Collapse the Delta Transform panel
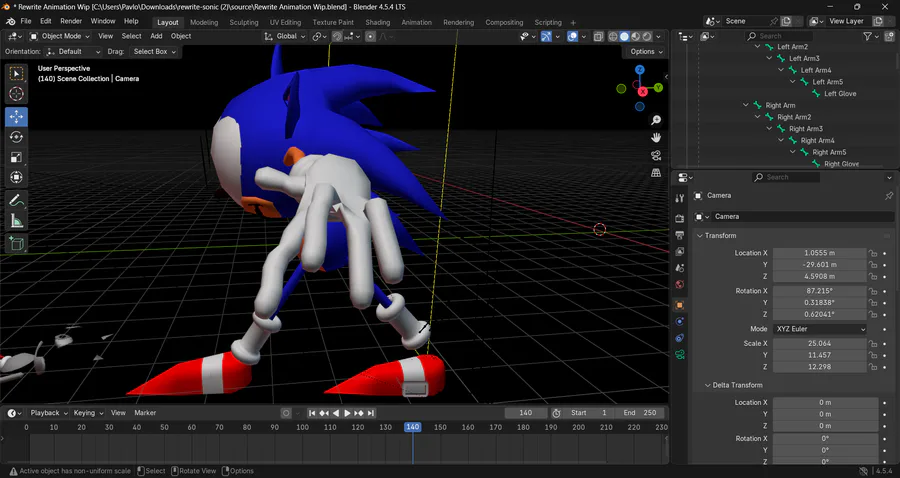The image size is (900, 478). click(x=708, y=385)
